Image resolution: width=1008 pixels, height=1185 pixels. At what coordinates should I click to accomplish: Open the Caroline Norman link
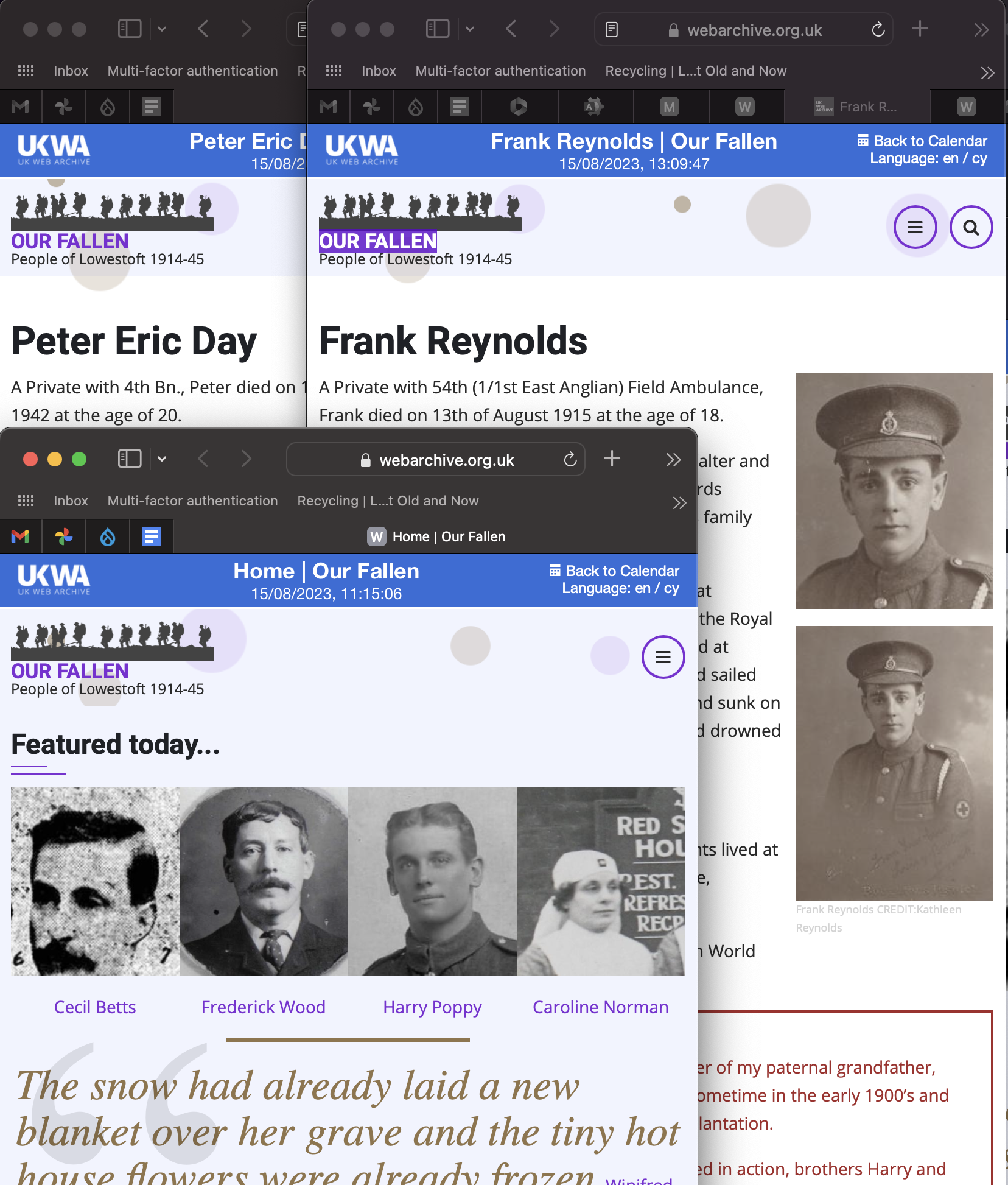click(x=601, y=1007)
